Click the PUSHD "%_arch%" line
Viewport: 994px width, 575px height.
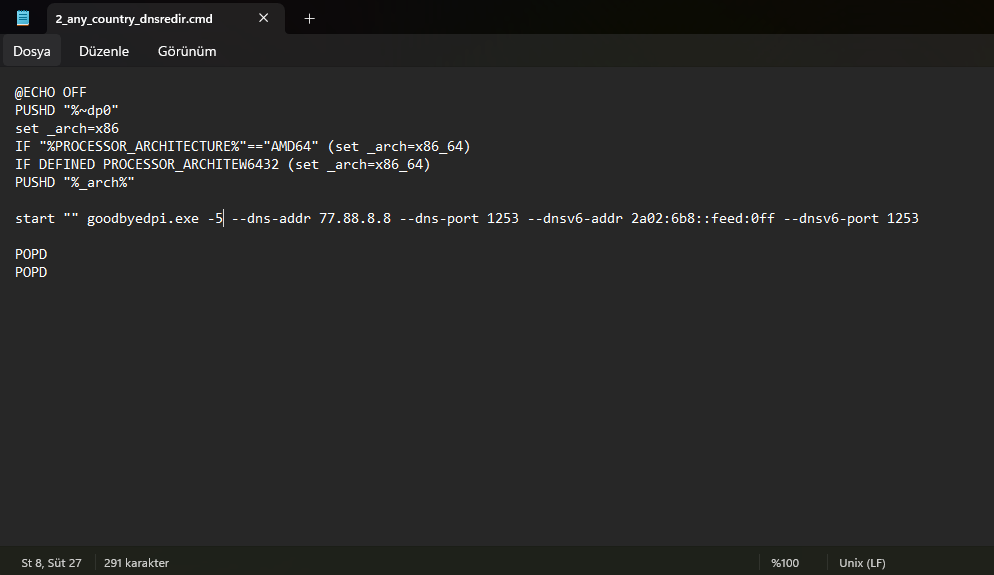pos(75,183)
